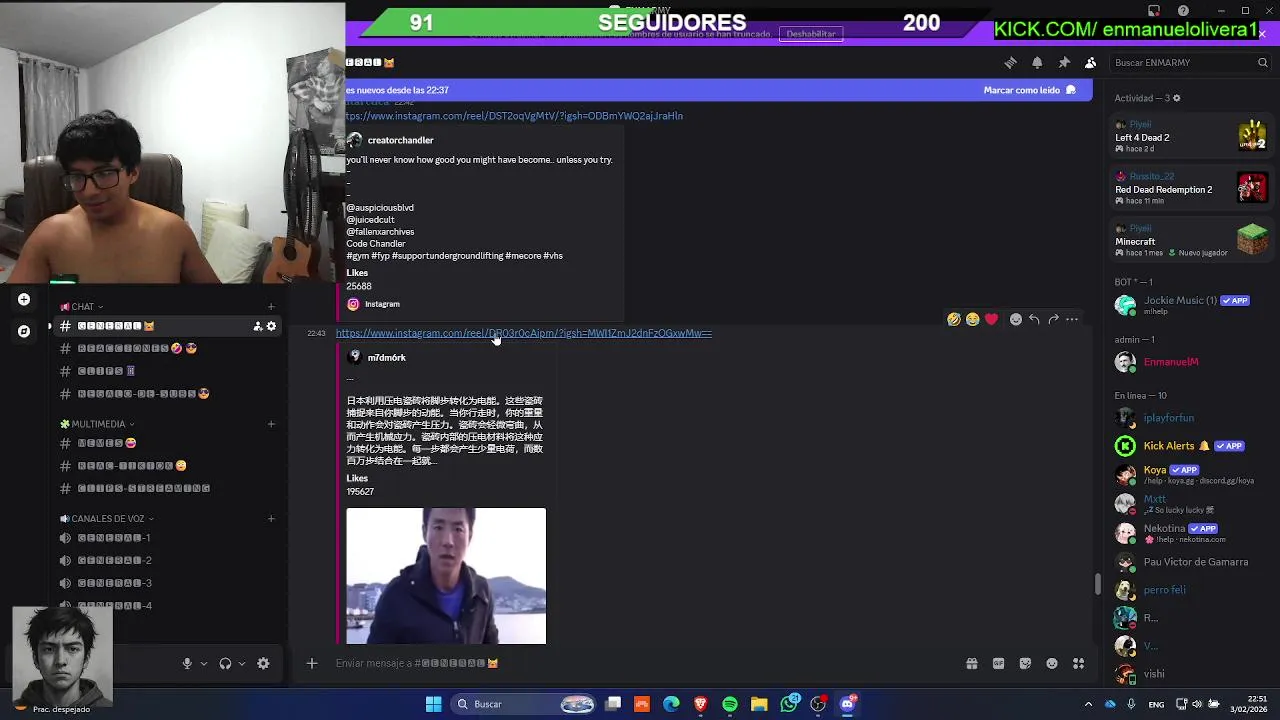Deafen with the headphones toggle

coord(225,663)
